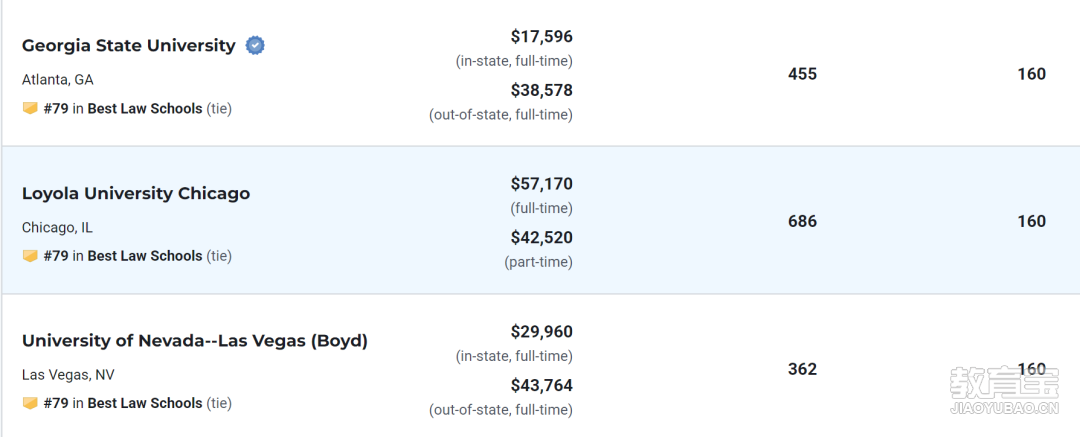Viewport: 1080px width, 437px height.
Task: Click the enrollment number 686
Action: pyautogui.click(x=802, y=221)
